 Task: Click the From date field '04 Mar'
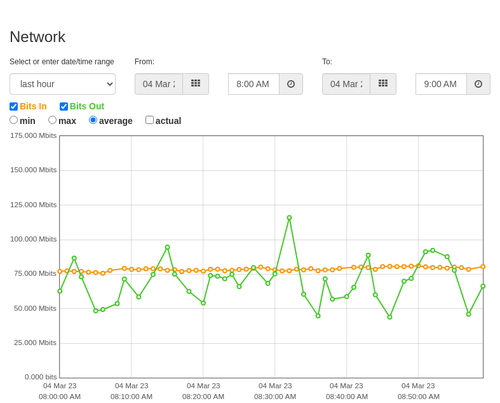(x=159, y=84)
